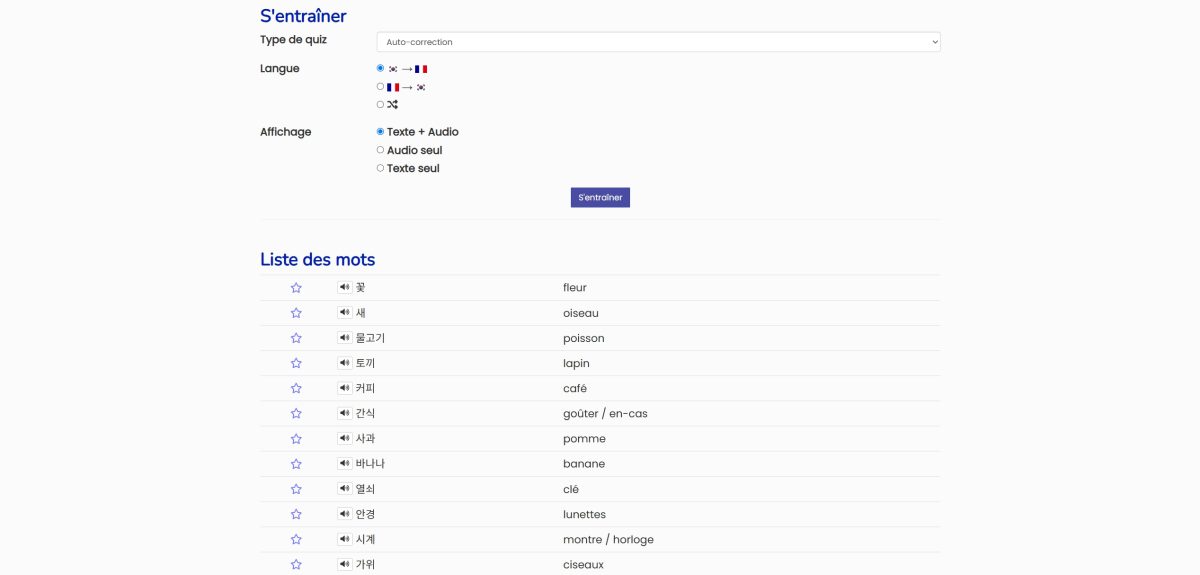1200x575 pixels.
Task: Favorite the word 'fleur' with its star
Action: [296, 288]
